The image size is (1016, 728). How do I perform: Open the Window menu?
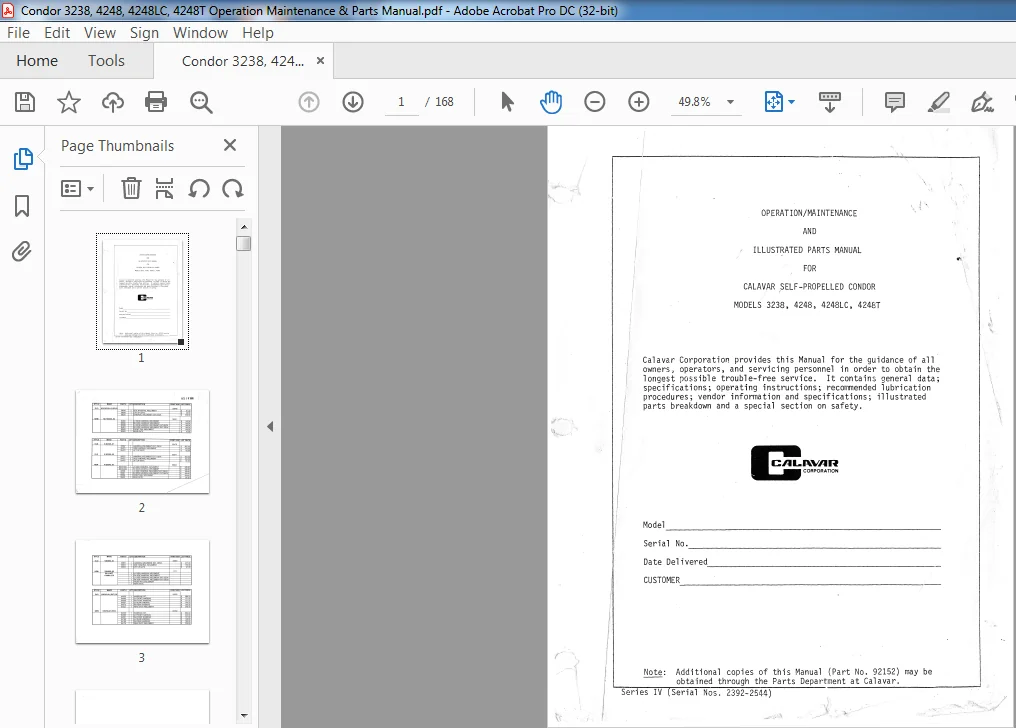pos(200,32)
